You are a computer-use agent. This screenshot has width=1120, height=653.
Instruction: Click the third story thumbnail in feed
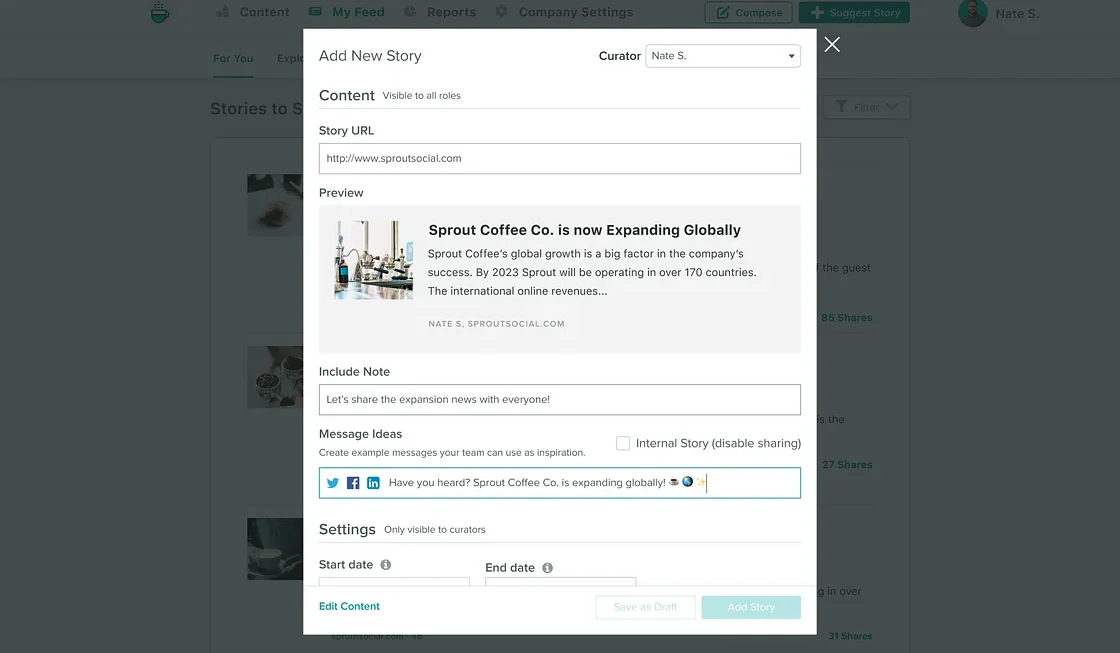[x=275, y=549]
